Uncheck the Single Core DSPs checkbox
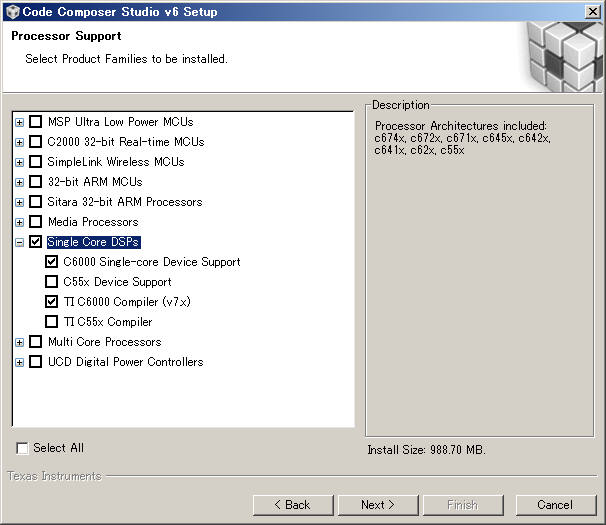 click(x=36, y=242)
